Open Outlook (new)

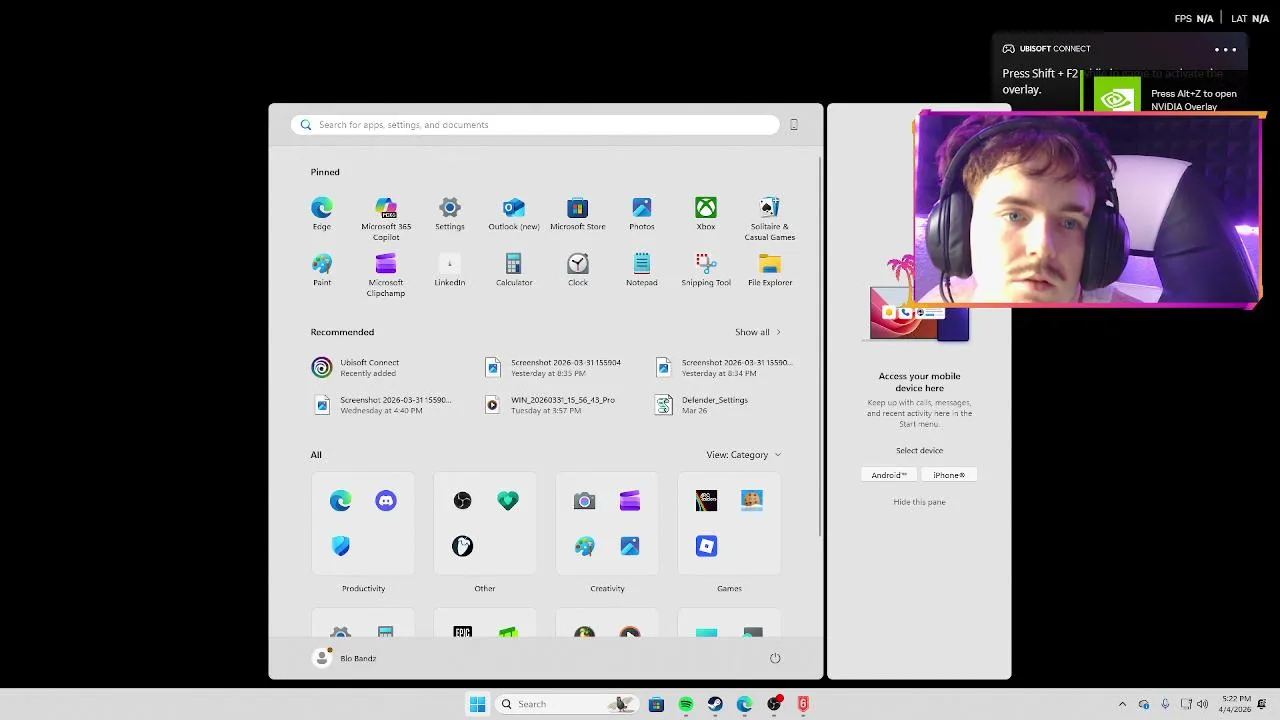point(514,213)
